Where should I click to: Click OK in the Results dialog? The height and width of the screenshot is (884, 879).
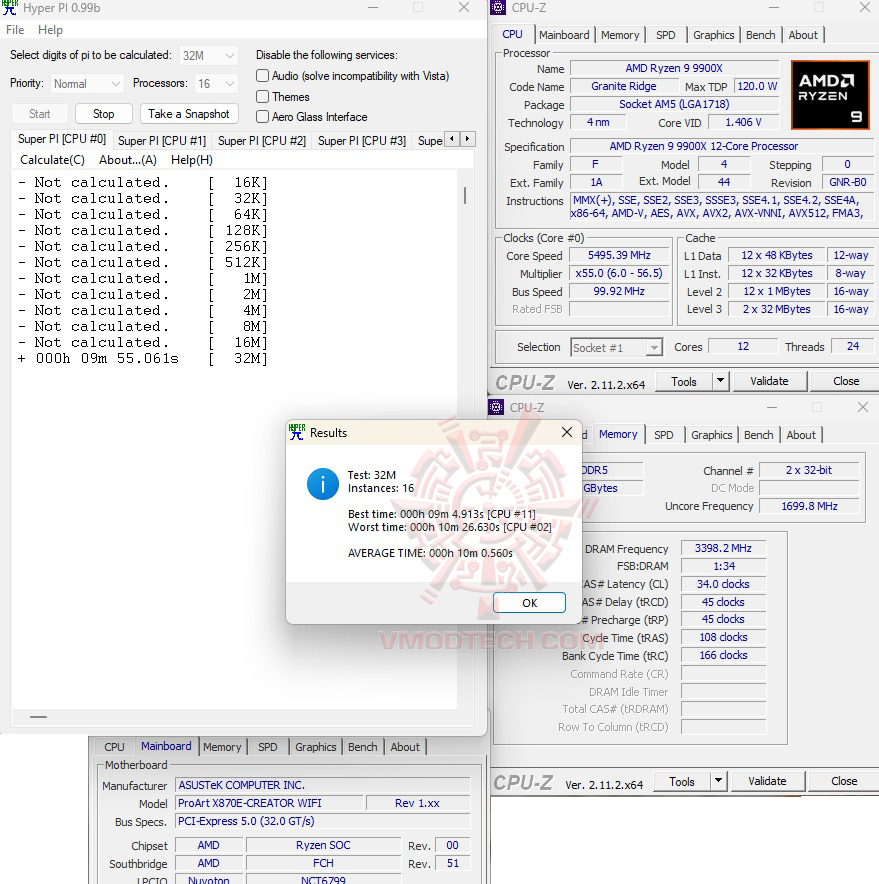(529, 603)
